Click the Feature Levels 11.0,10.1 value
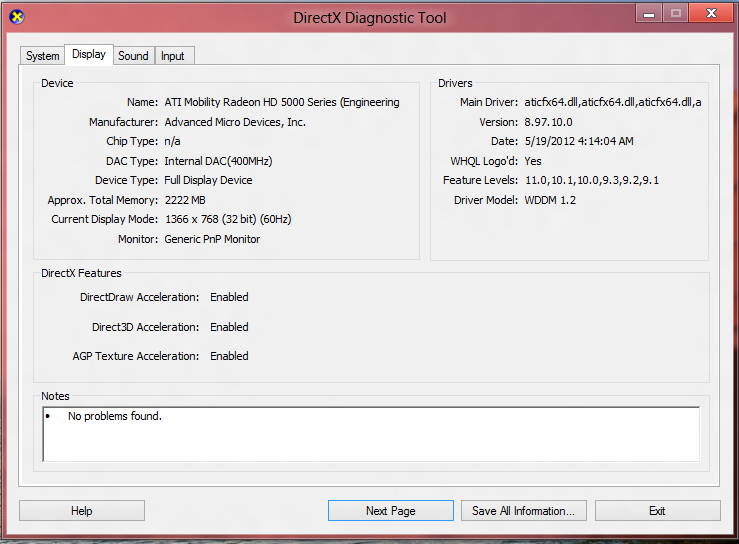Image resolution: width=739 pixels, height=544 pixels. point(592,181)
